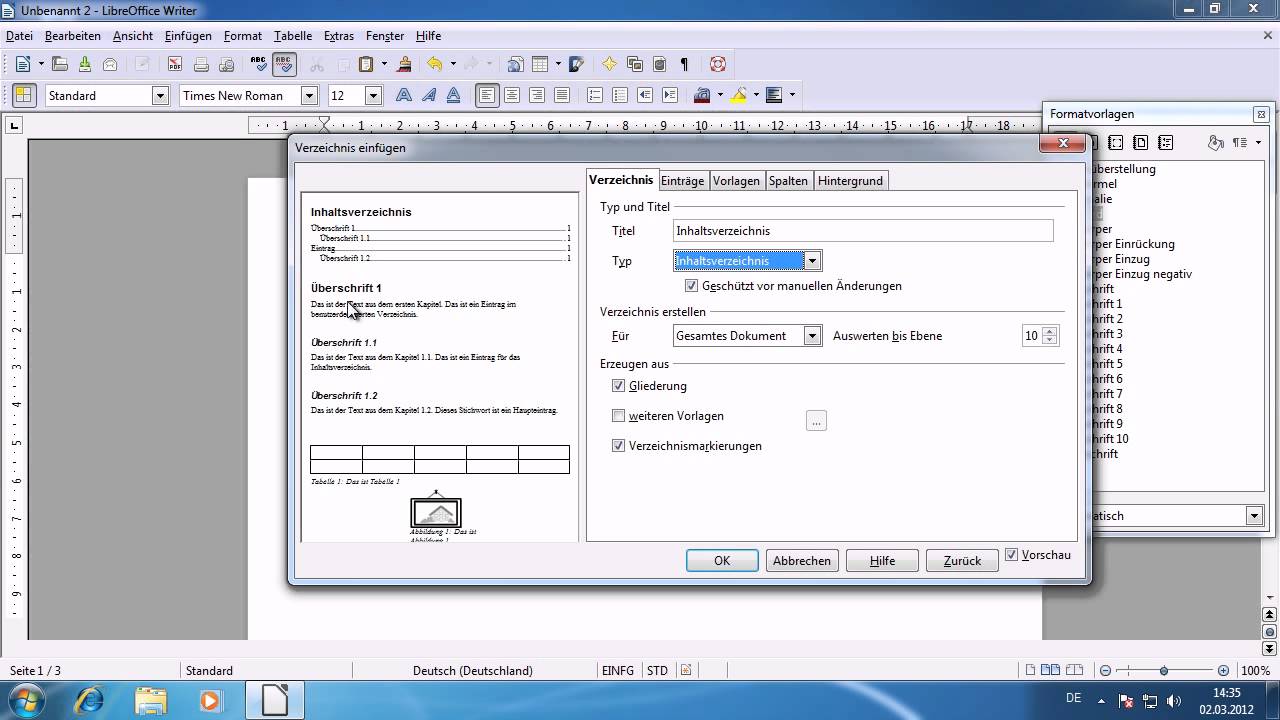The width and height of the screenshot is (1280, 720).
Task: Click the Open file toolbar icon
Action: point(60,64)
